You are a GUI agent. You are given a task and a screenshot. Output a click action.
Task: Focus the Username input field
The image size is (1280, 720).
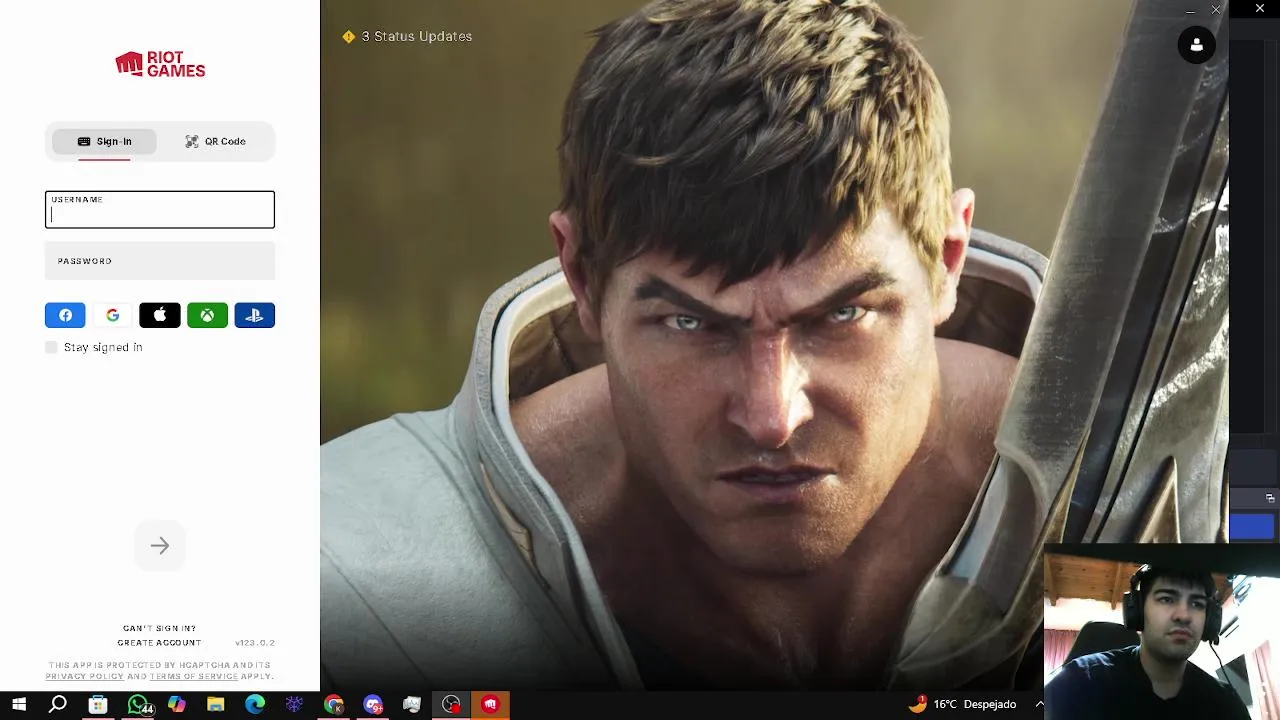pos(160,210)
